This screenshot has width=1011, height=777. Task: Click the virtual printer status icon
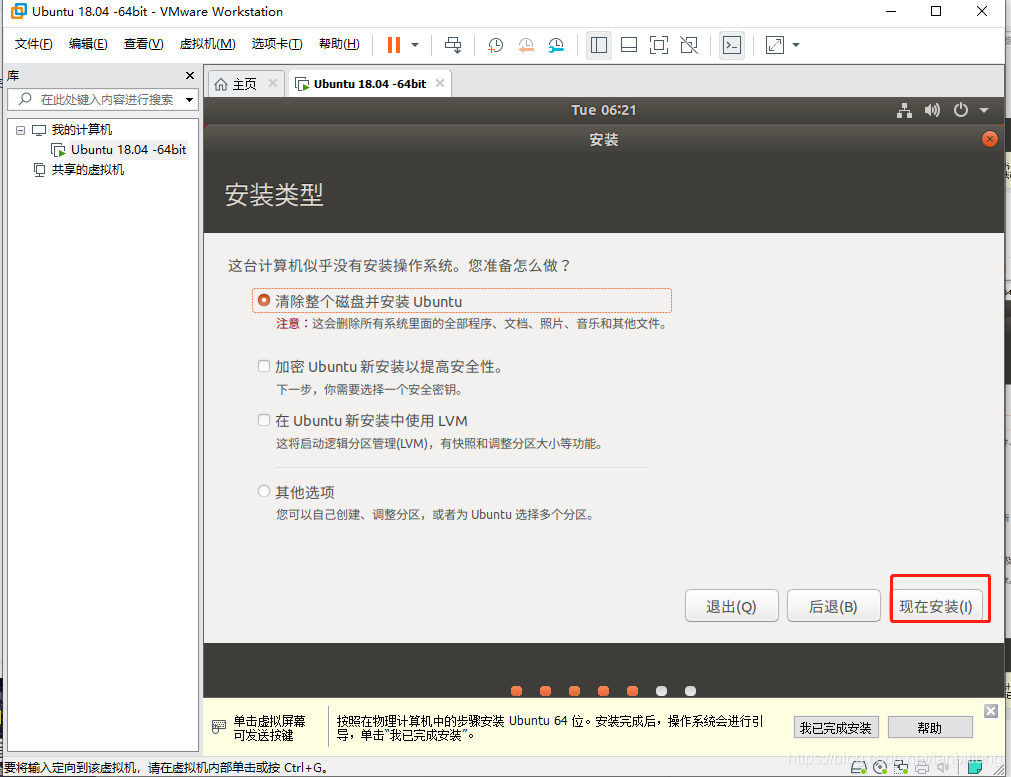tap(921, 768)
